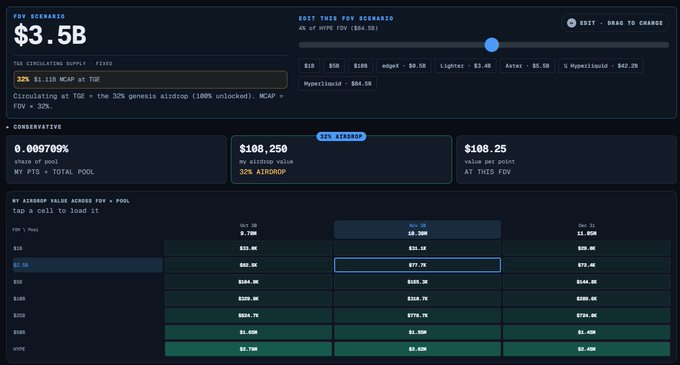The width and height of the screenshot is (680, 365).
Task: Select the HYPE row label
Action: 19,349
